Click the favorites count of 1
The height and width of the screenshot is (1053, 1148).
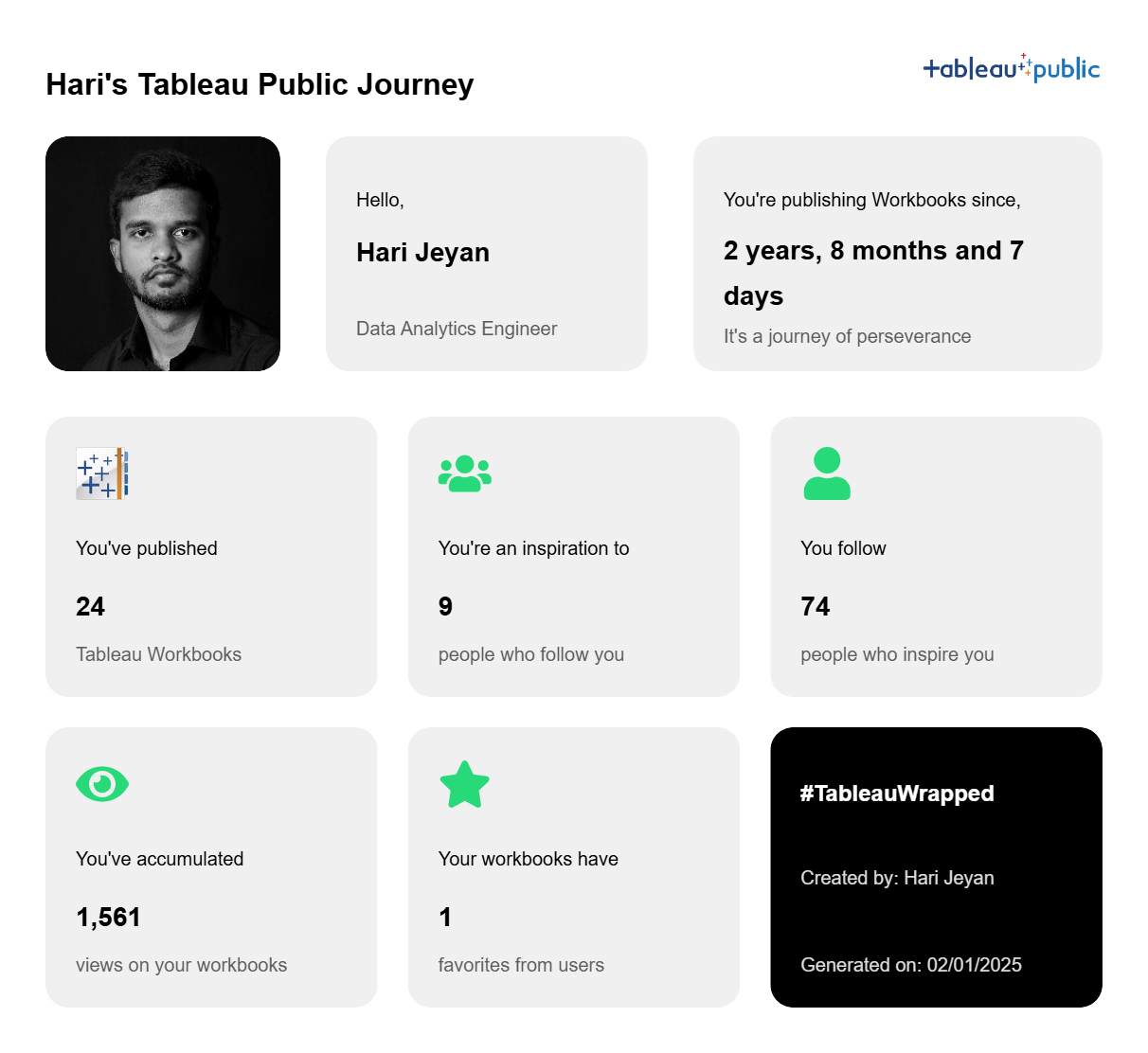[445, 918]
